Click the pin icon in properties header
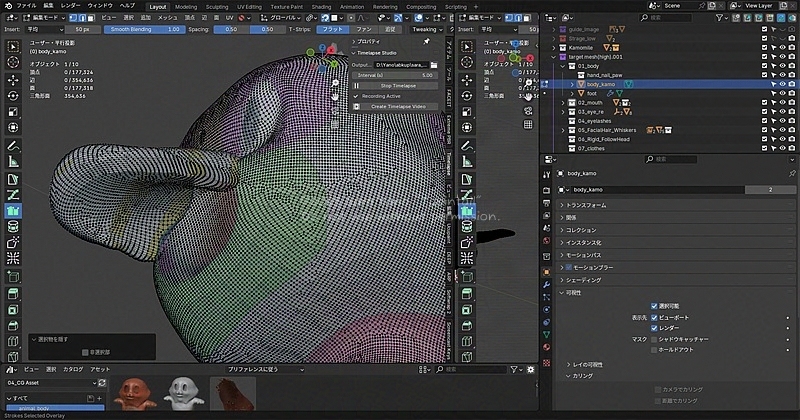800x420 pixels. (x=790, y=173)
